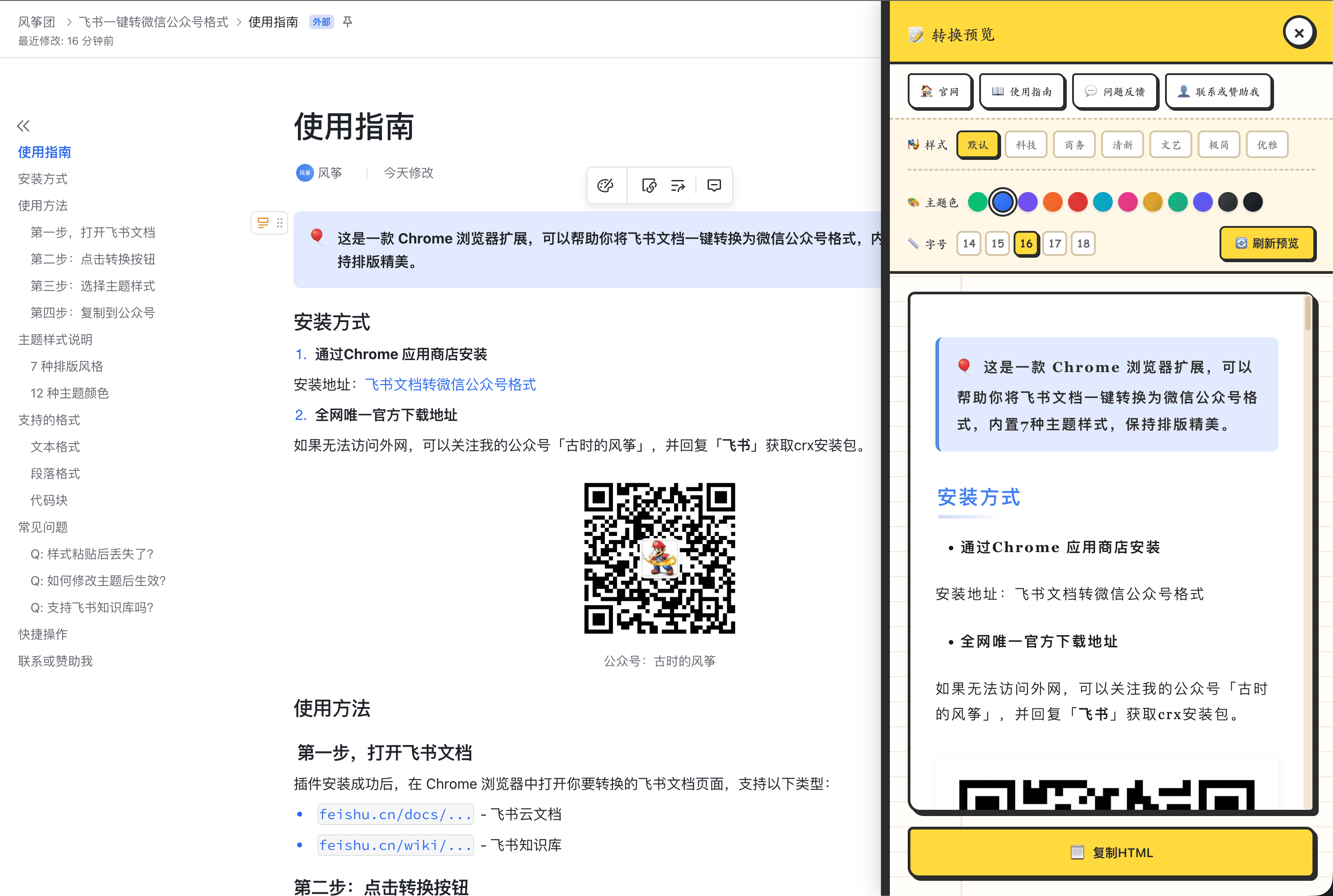
Task: Click the comment icon in floating toolbar
Action: (714, 185)
